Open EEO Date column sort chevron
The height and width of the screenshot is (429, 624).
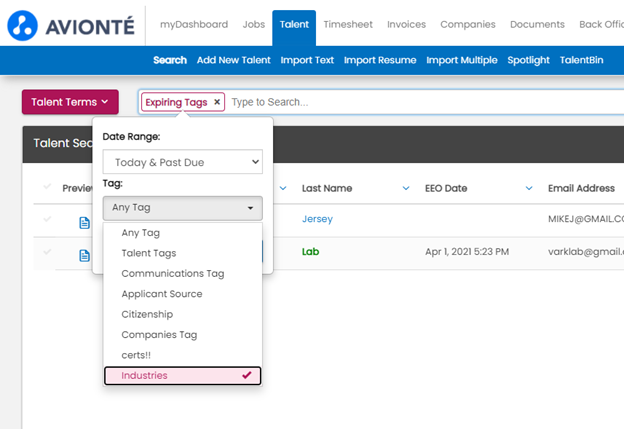point(528,188)
